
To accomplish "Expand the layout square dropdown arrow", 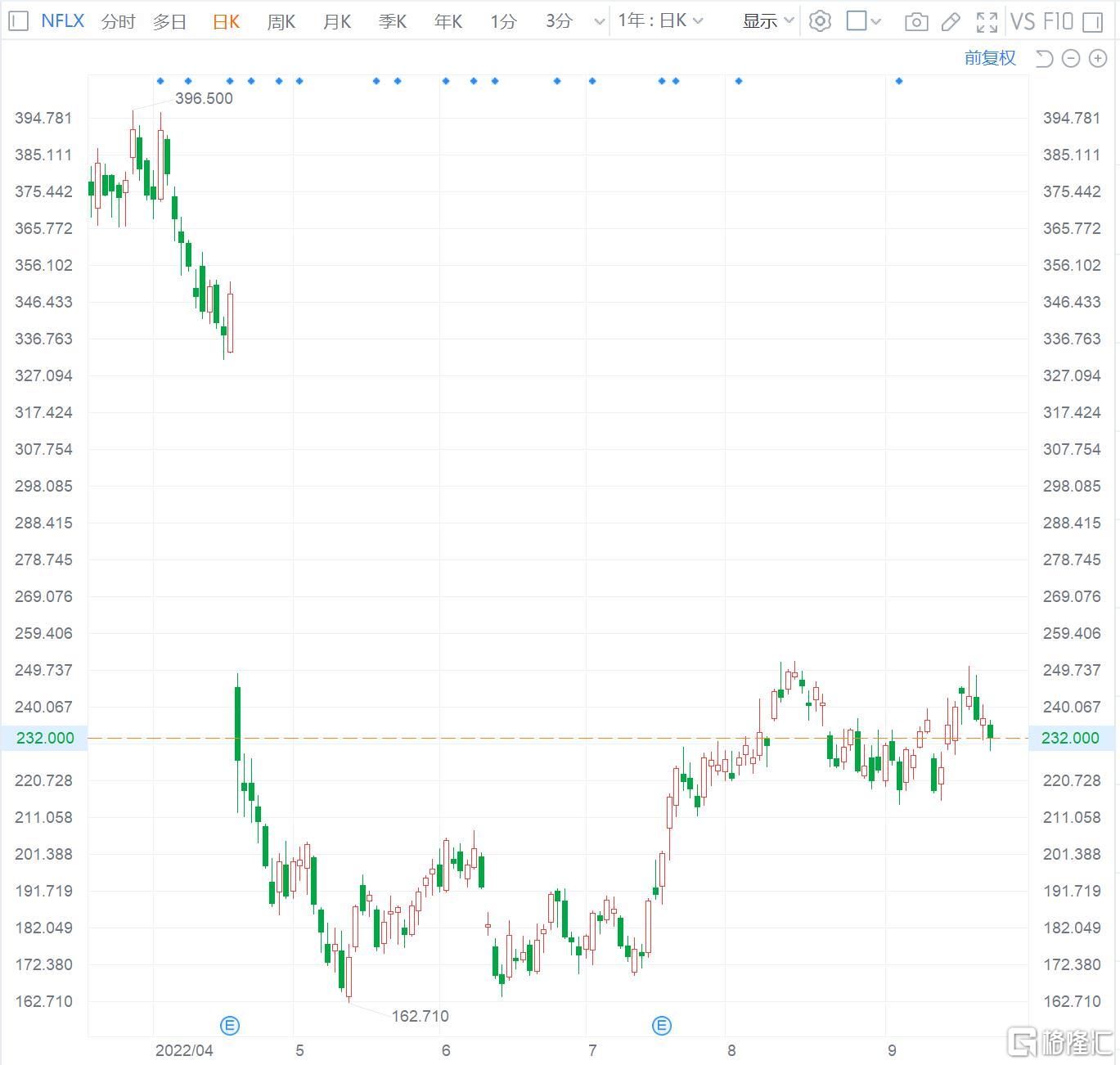I will coord(876,22).
